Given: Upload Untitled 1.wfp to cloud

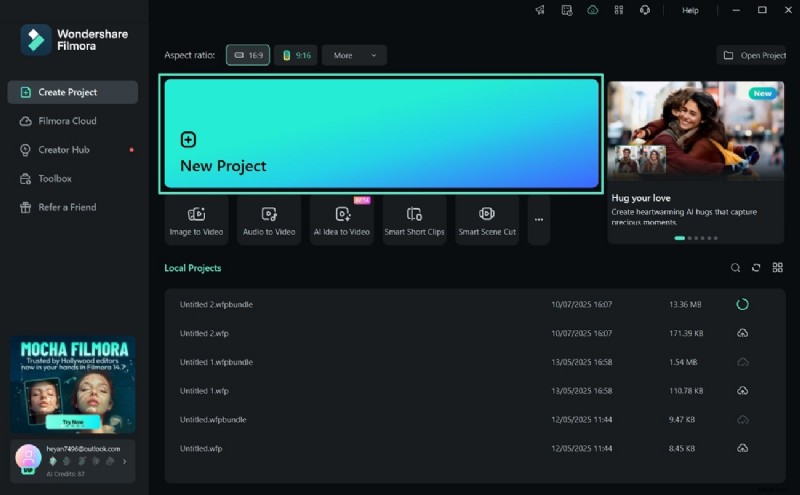Looking at the screenshot, I should (x=742, y=391).
